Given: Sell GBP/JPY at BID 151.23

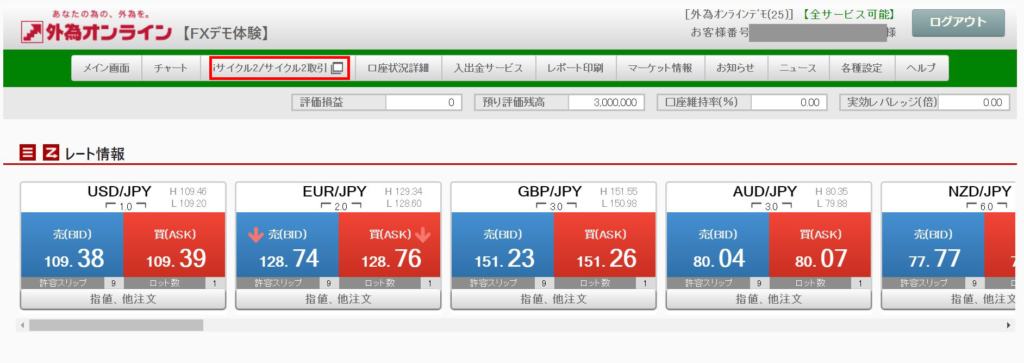Looking at the screenshot, I should [x=502, y=245].
